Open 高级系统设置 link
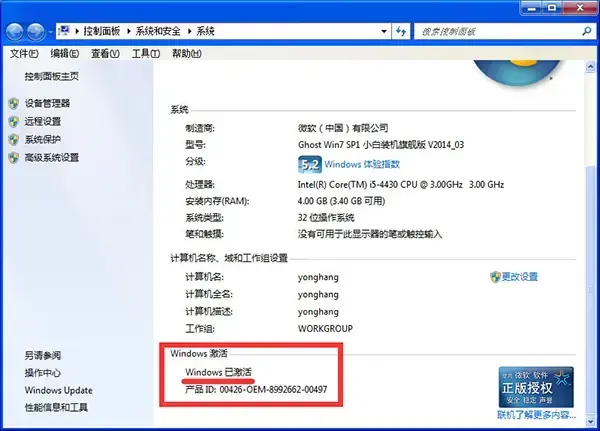The width and height of the screenshot is (600, 431). pyautogui.click(x=52, y=158)
